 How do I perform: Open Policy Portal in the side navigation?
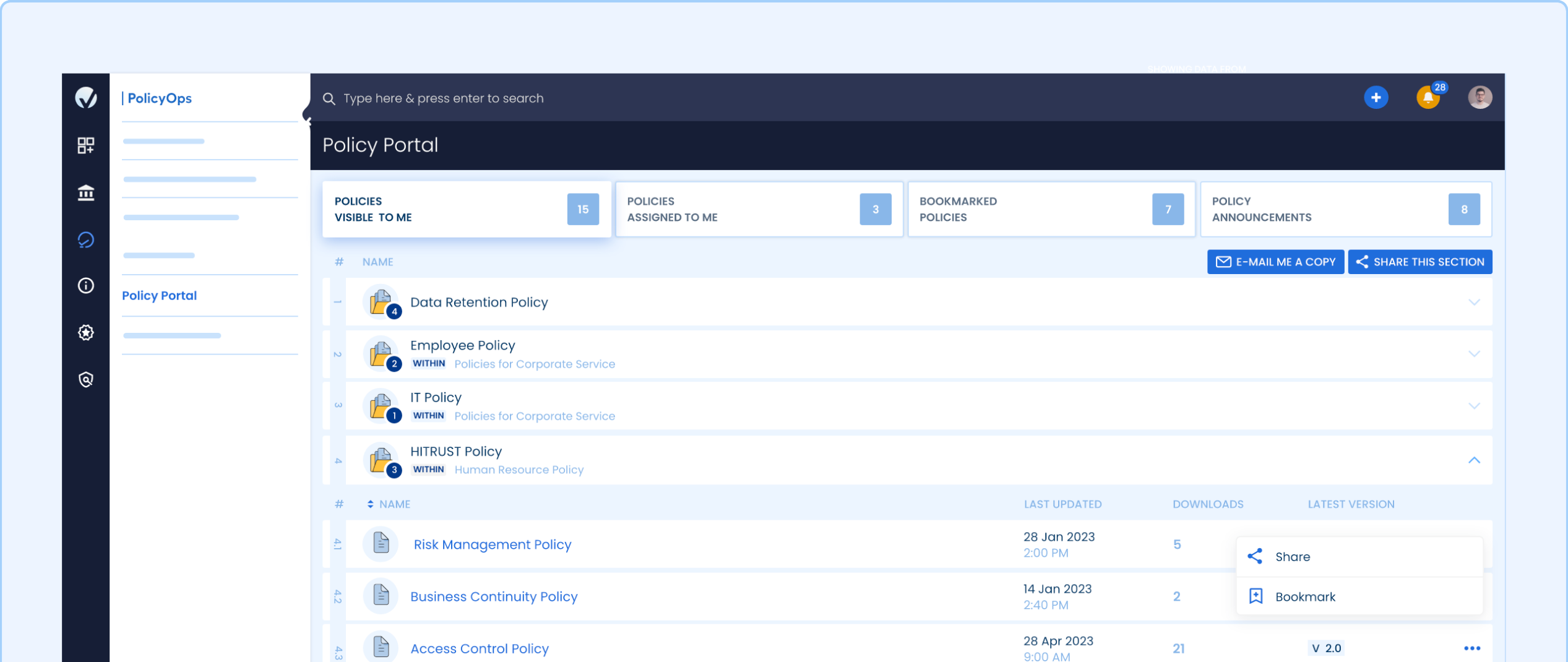click(x=159, y=295)
